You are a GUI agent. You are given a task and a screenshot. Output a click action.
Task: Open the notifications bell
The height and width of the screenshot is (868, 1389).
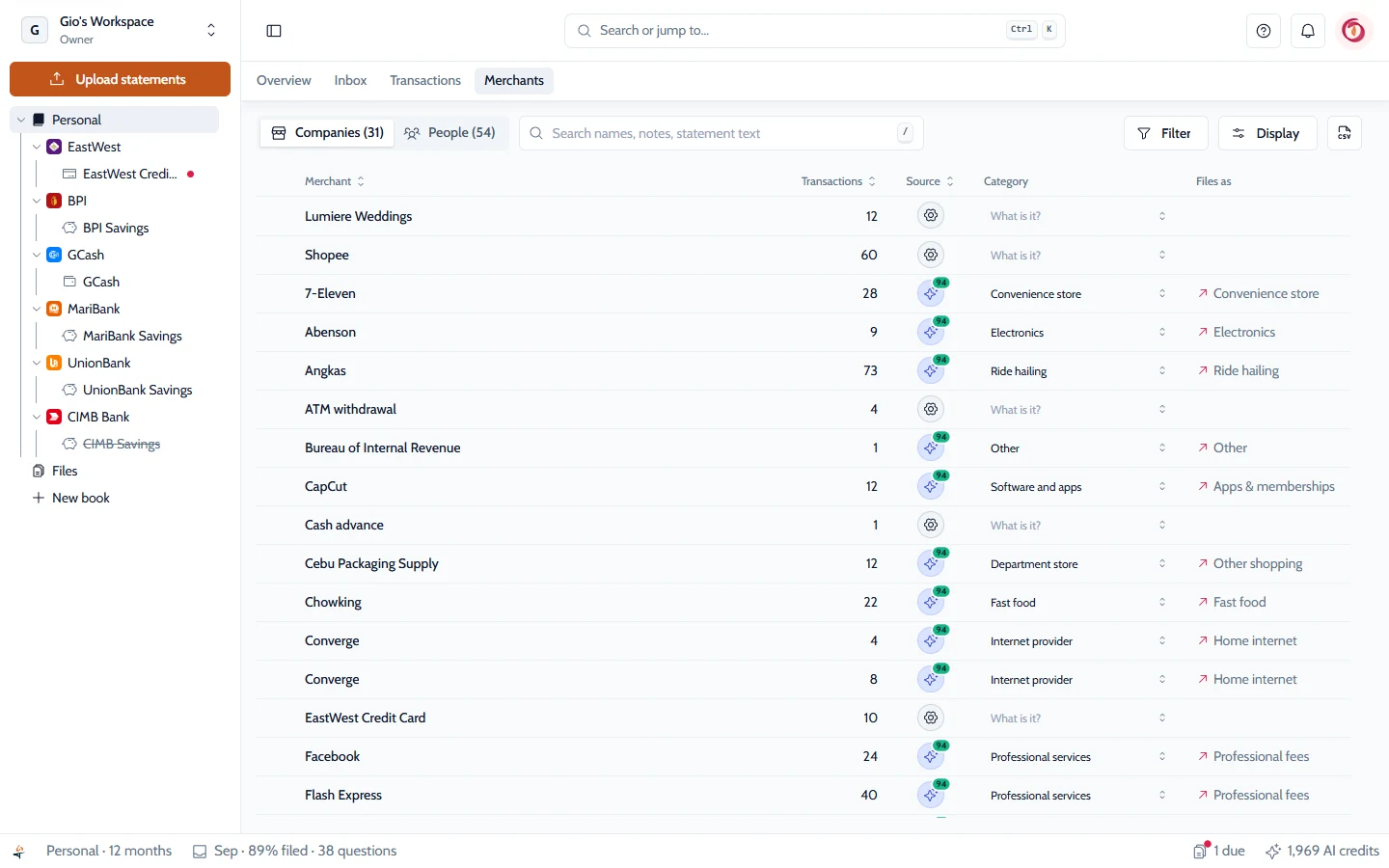[x=1308, y=31]
